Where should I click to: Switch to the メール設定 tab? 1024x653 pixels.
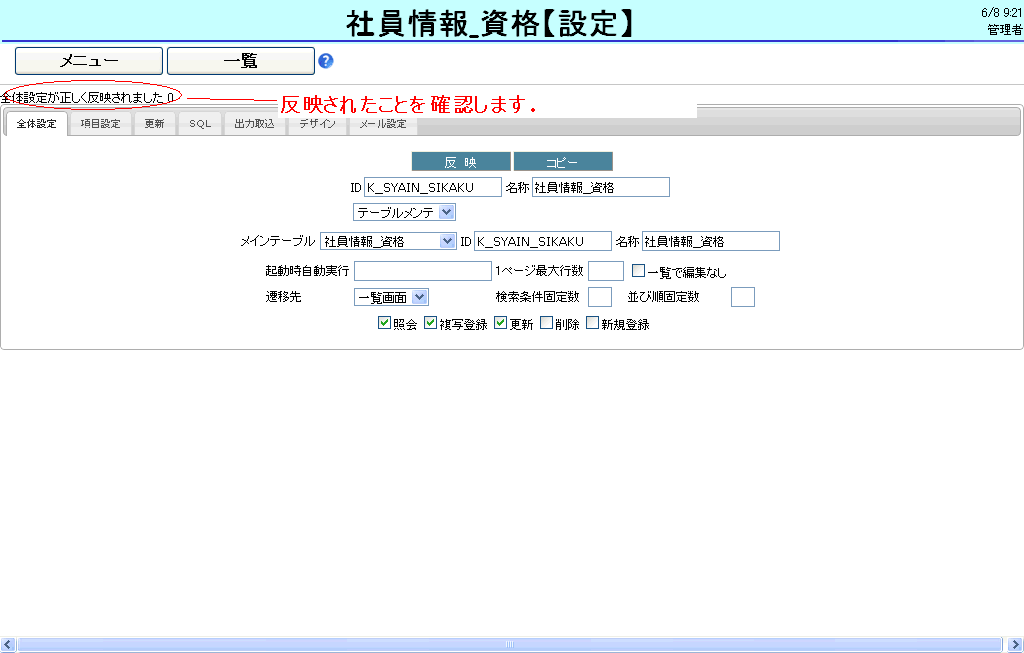point(383,124)
